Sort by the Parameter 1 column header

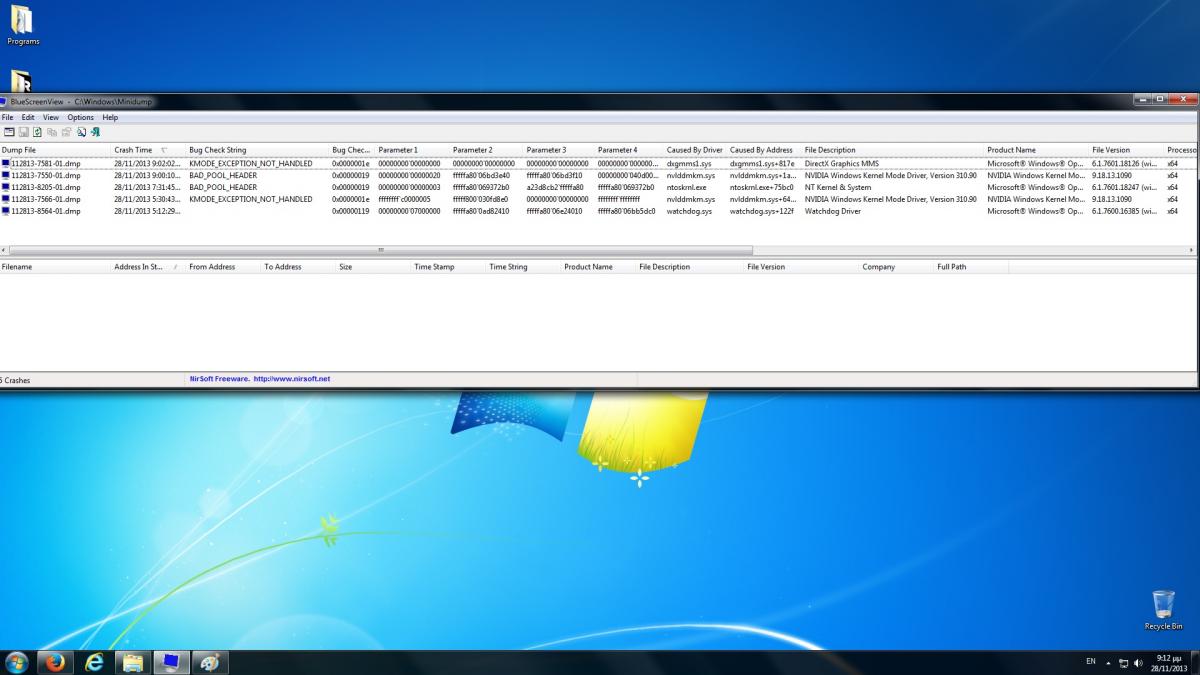(413, 150)
